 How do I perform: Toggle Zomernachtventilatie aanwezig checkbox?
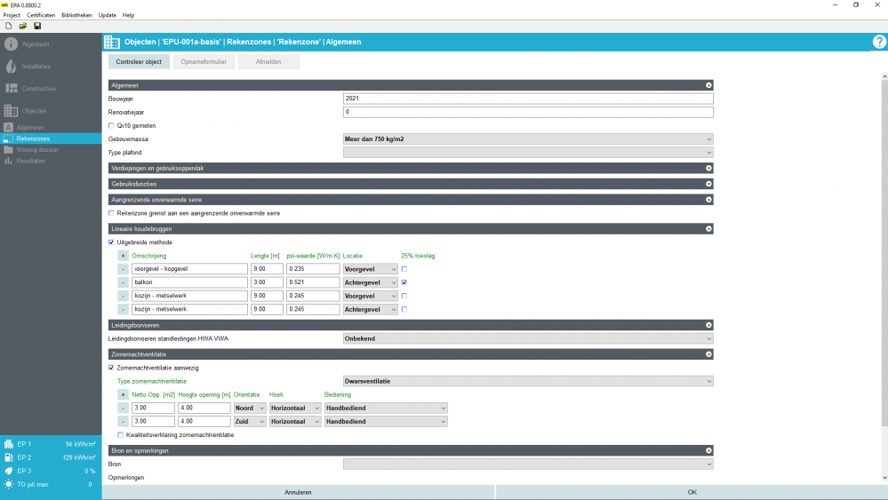click(x=111, y=368)
